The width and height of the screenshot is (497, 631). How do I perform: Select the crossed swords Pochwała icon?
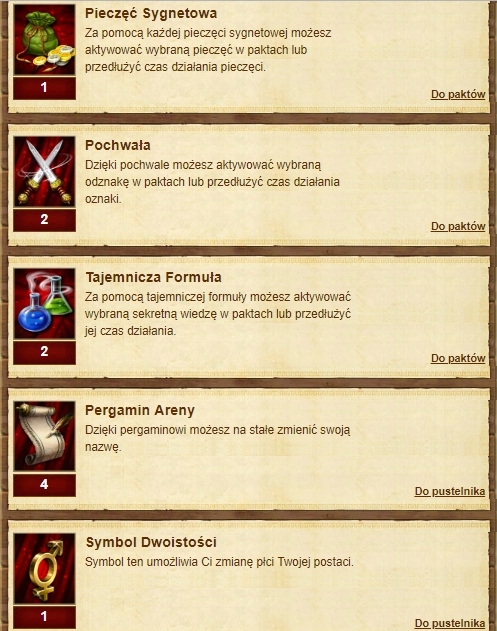pyautogui.click(x=44, y=172)
